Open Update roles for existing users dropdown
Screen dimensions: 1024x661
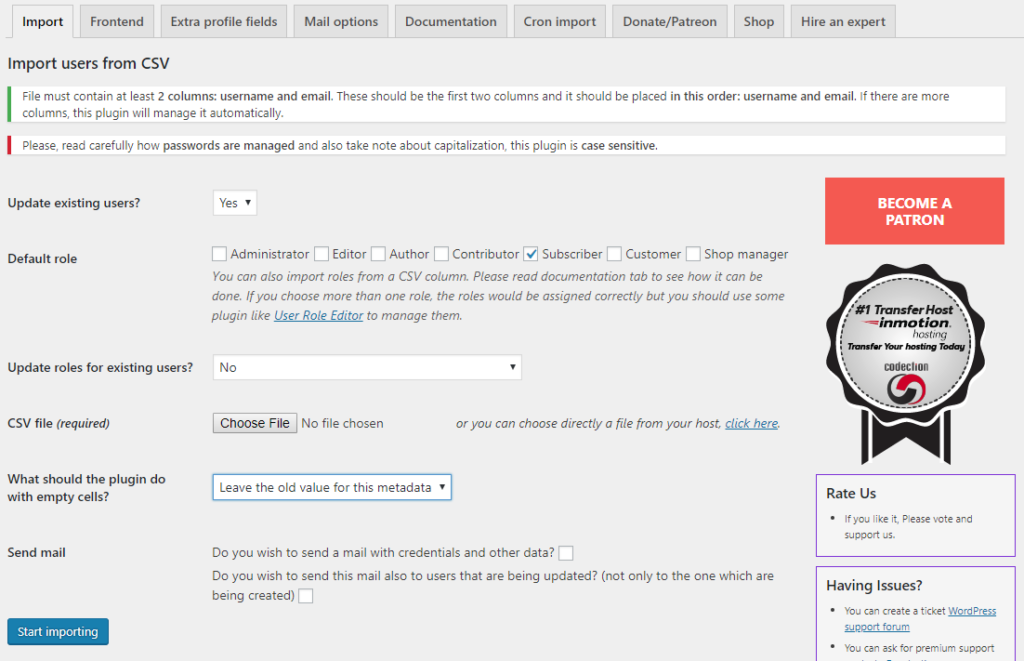click(367, 367)
